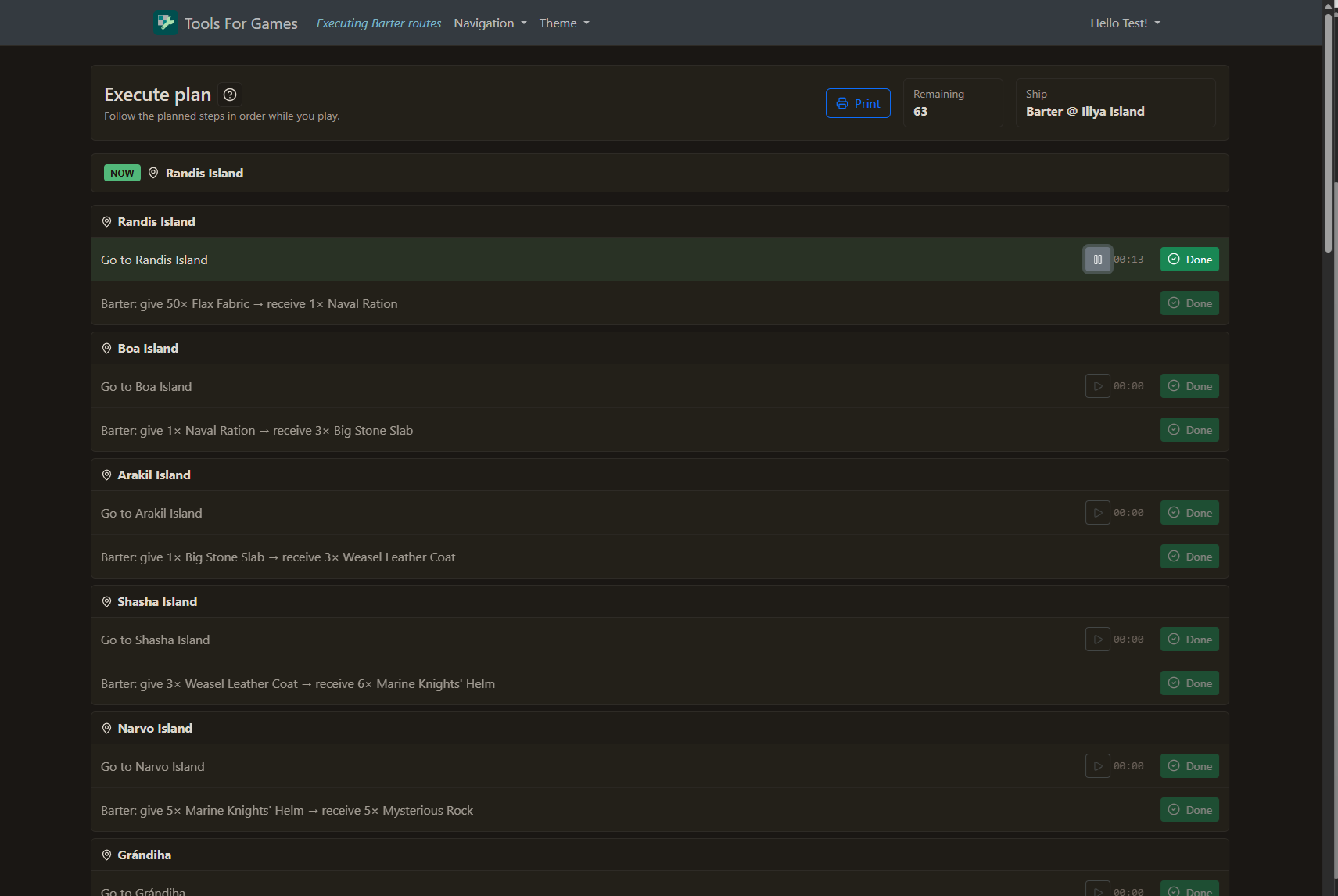Mark Go to Narvo Island as done

click(x=1189, y=766)
